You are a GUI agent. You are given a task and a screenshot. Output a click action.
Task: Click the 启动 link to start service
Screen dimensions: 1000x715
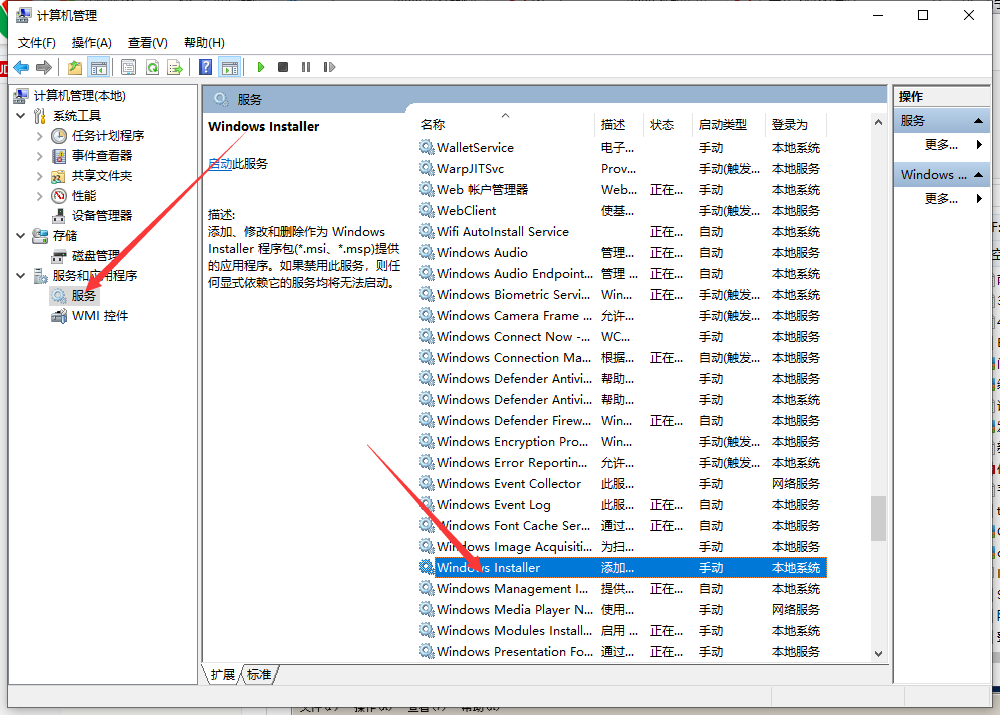220,164
